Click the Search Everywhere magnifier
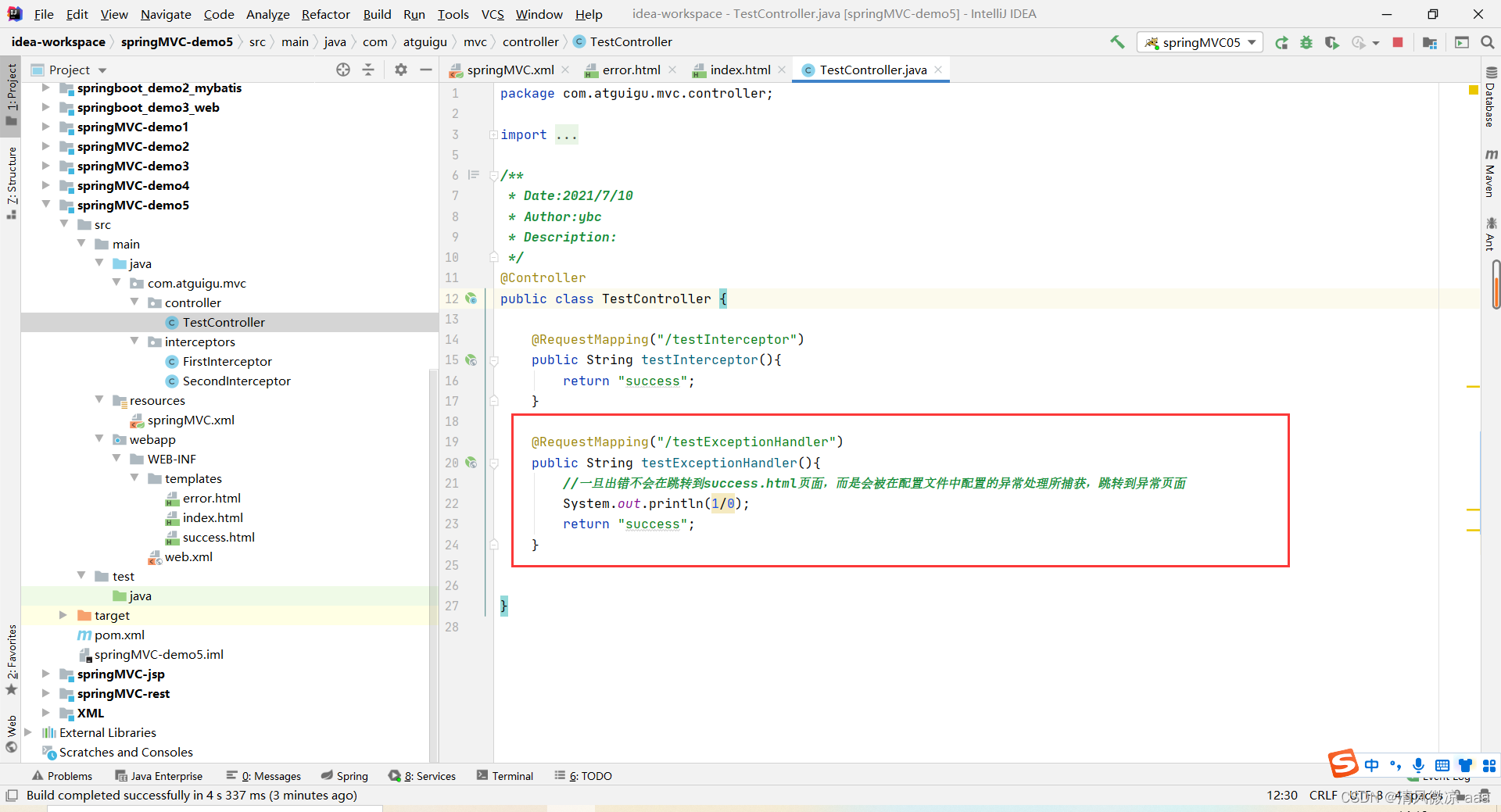This screenshot has width=1501, height=812. tap(1488, 42)
